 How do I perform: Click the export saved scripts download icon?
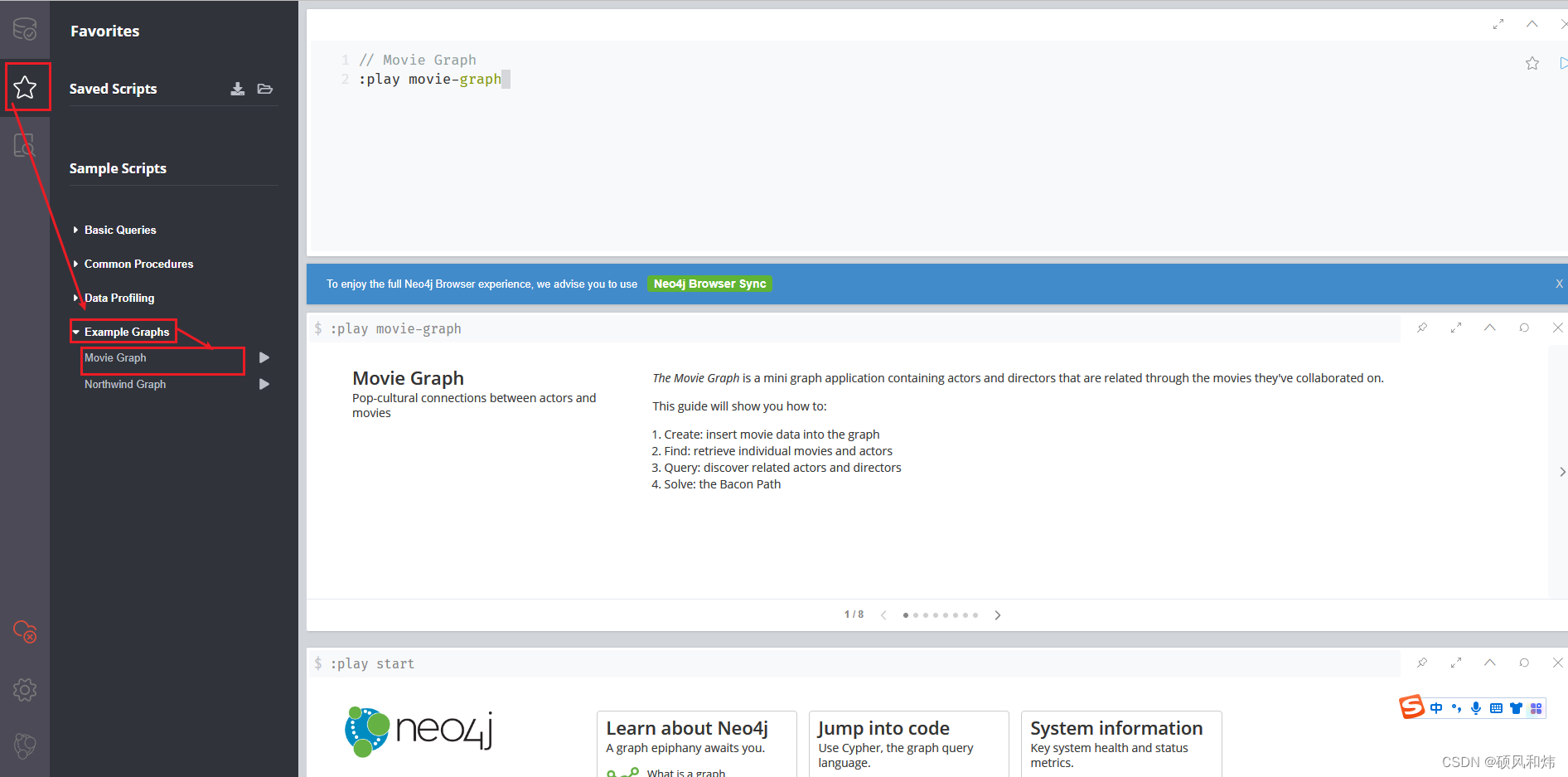pos(238,89)
